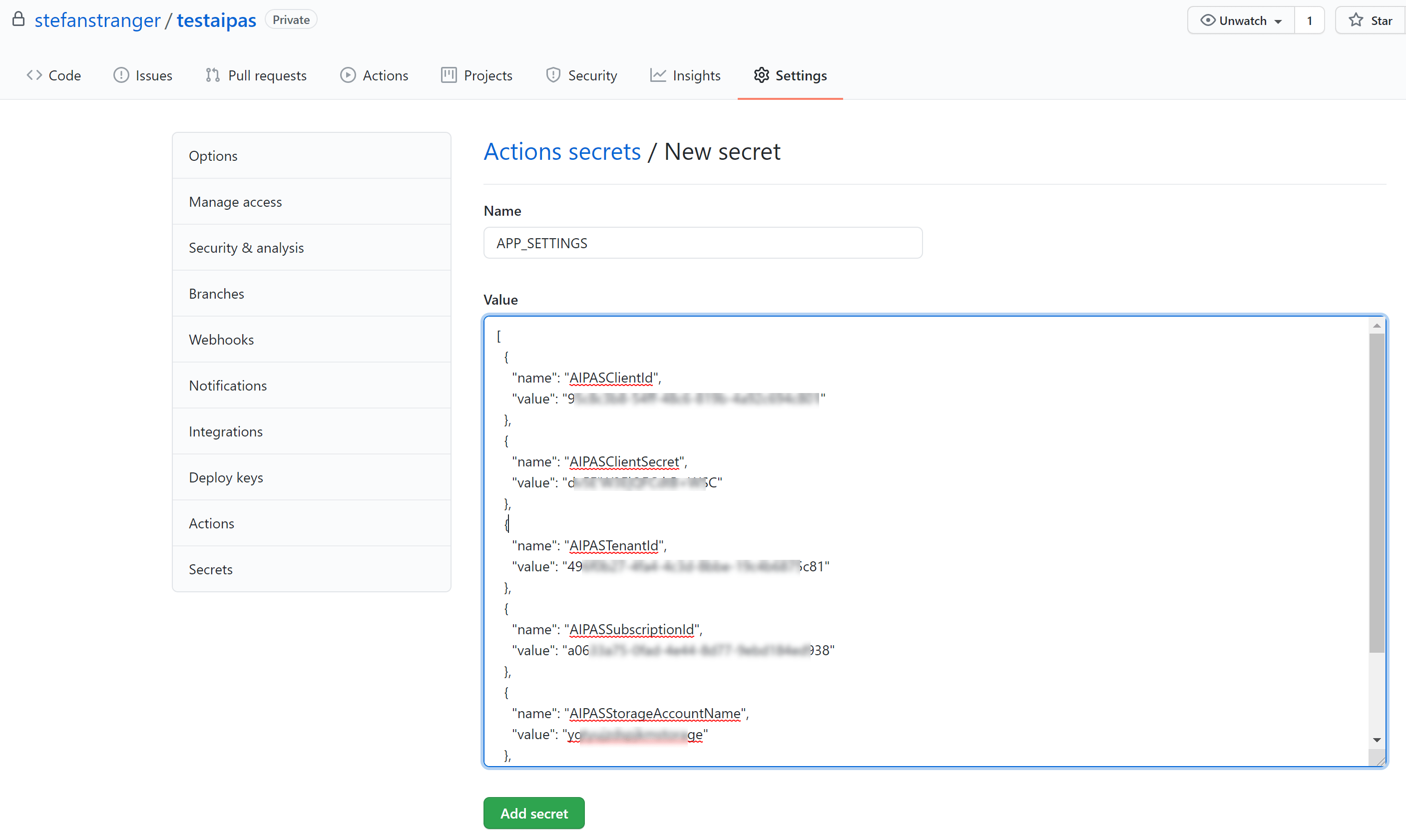Click the Pull requests branch icon

pyautogui.click(x=212, y=75)
